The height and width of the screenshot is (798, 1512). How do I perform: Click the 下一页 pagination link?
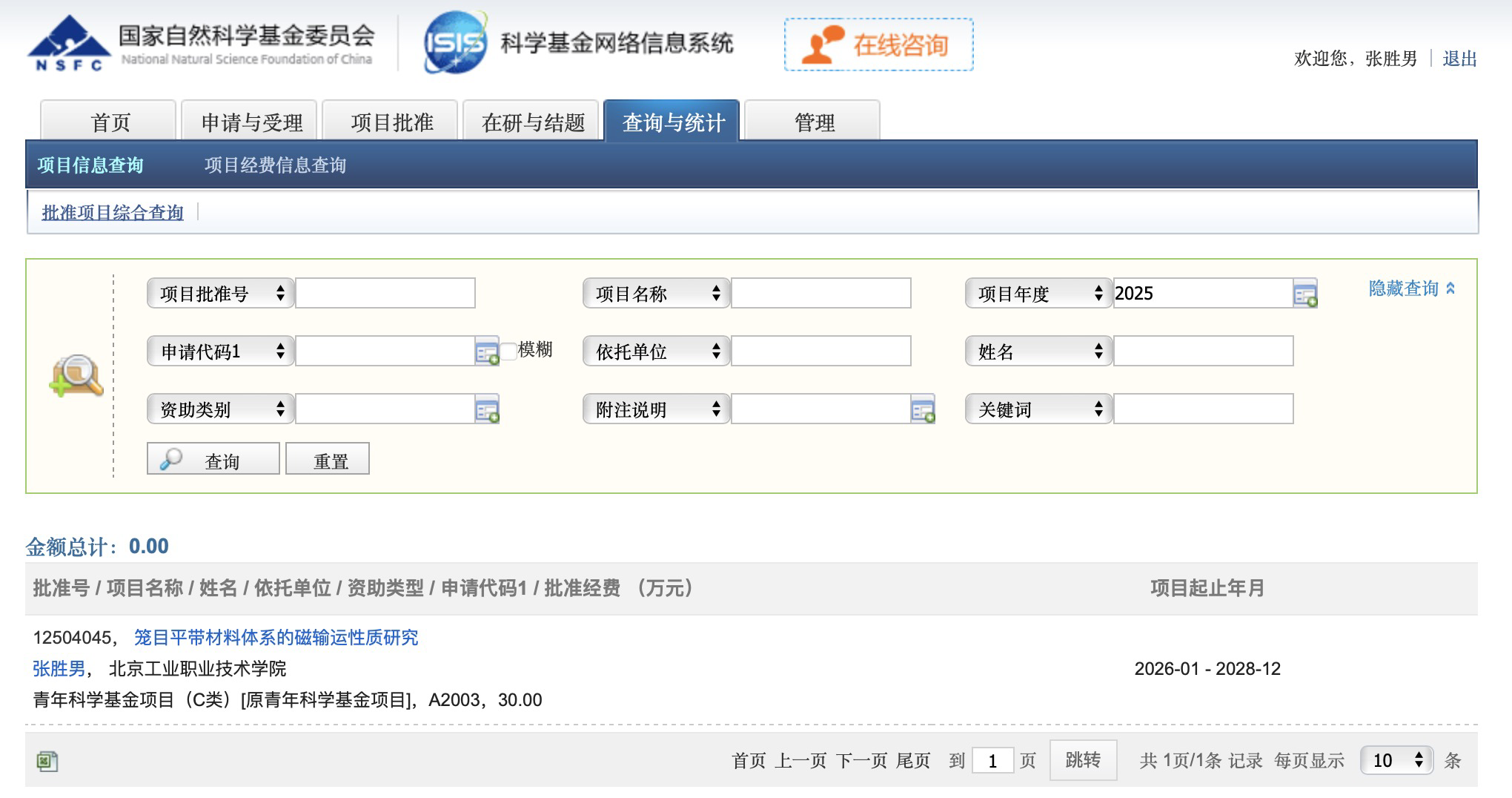tap(861, 761)
